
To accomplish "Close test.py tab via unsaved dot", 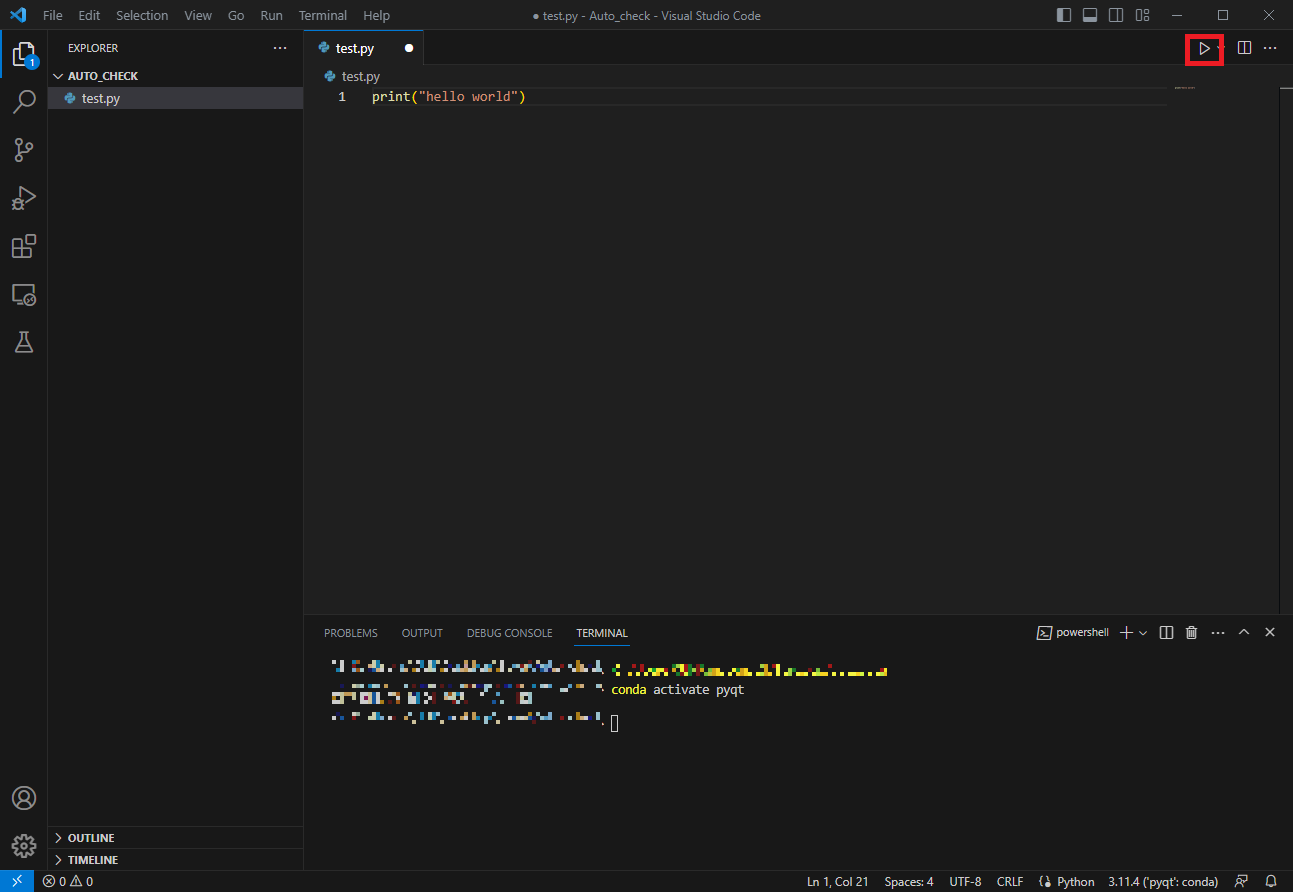I will (x=409, y=48).
